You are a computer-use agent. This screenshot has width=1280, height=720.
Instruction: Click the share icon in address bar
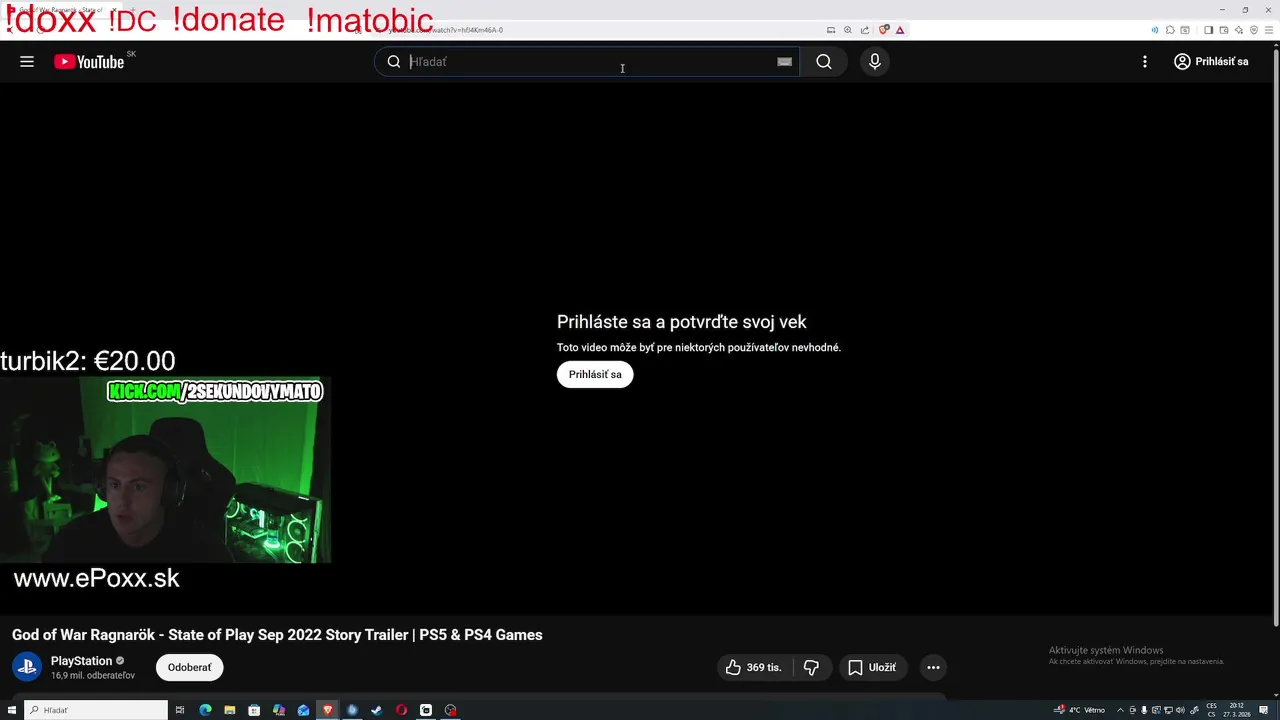(865, 30)
